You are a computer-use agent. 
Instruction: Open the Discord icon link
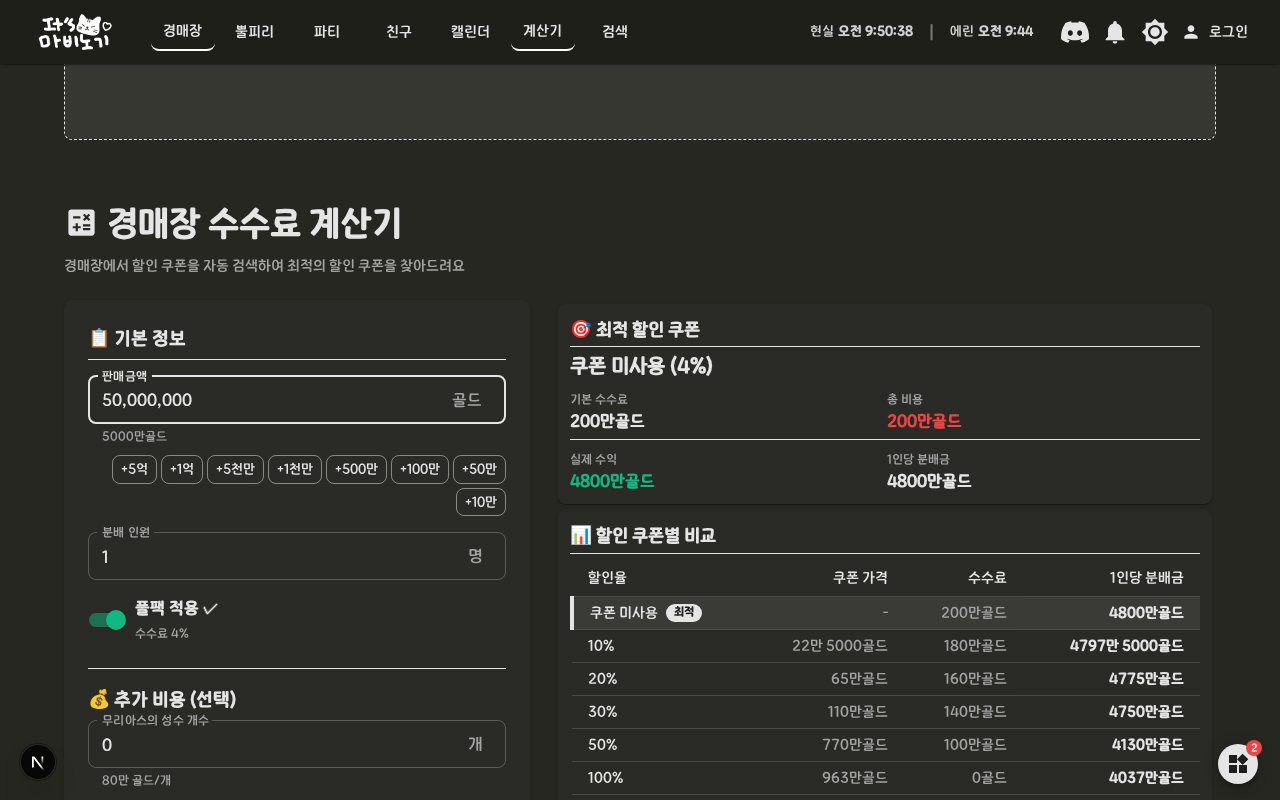[x=1075, y=32]
